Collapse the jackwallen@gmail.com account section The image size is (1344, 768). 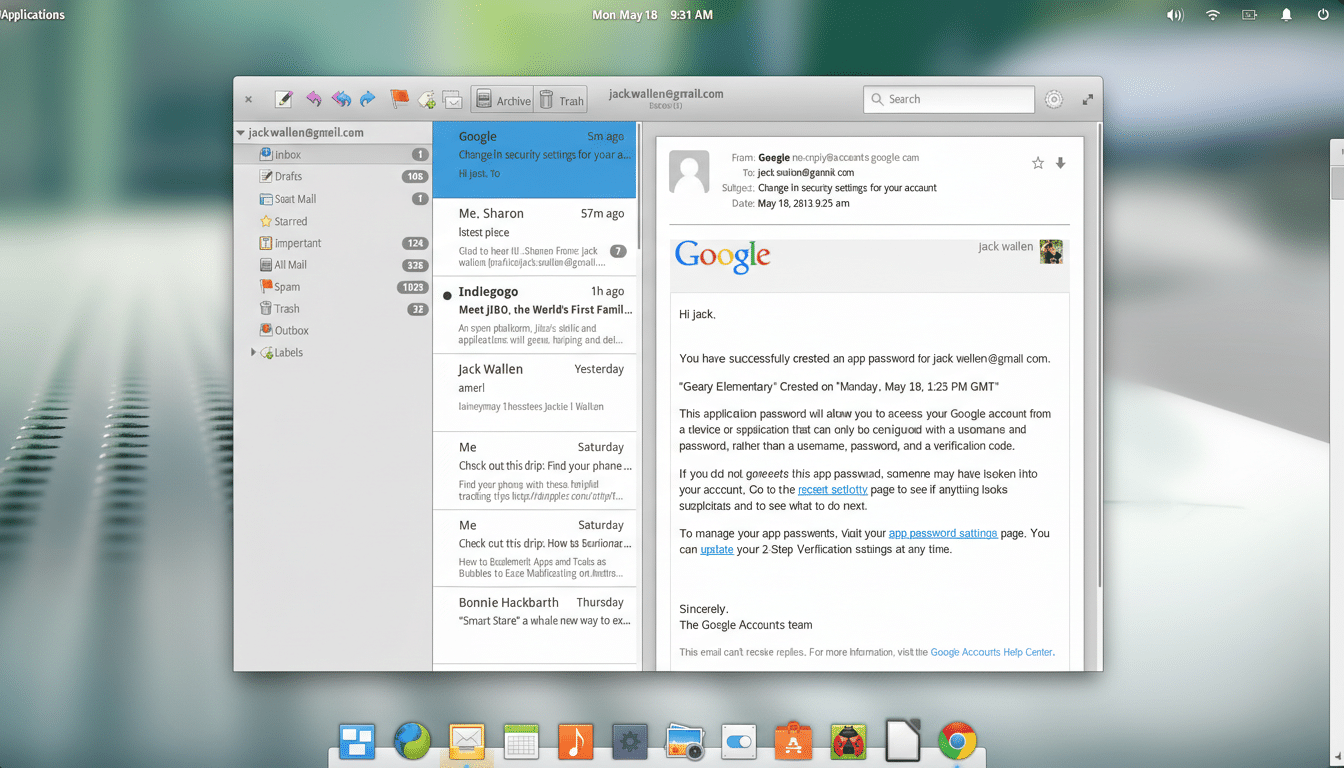pos(240,131)
